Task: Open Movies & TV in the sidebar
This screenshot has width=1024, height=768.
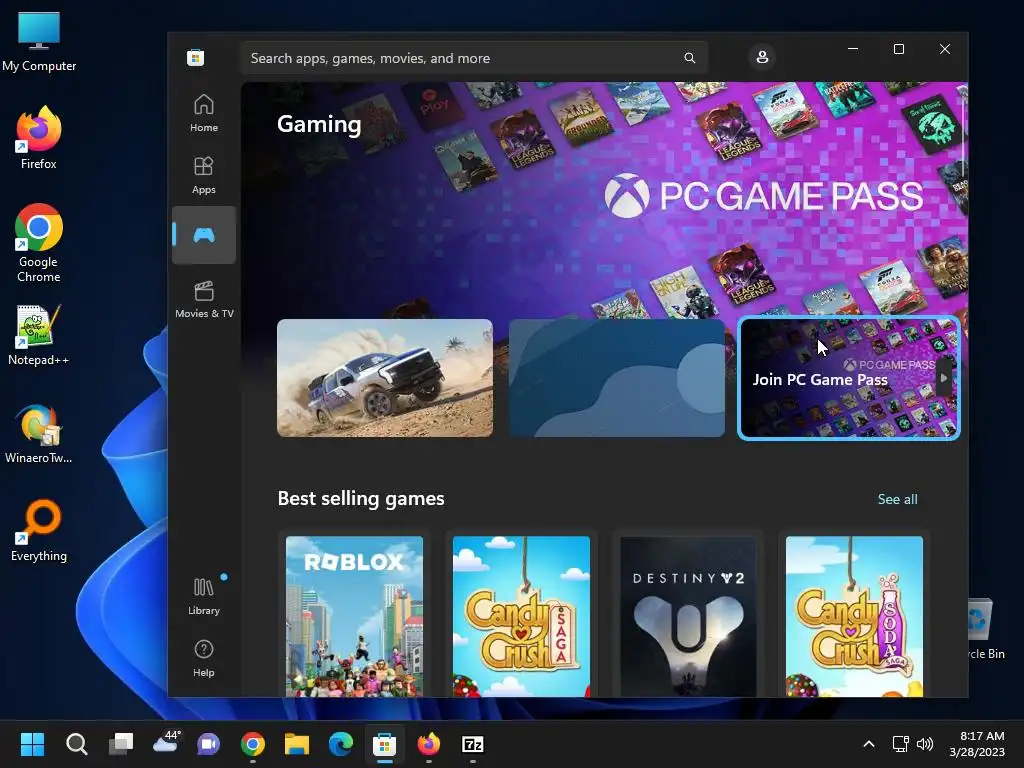Action: click(x=204, y=299)
